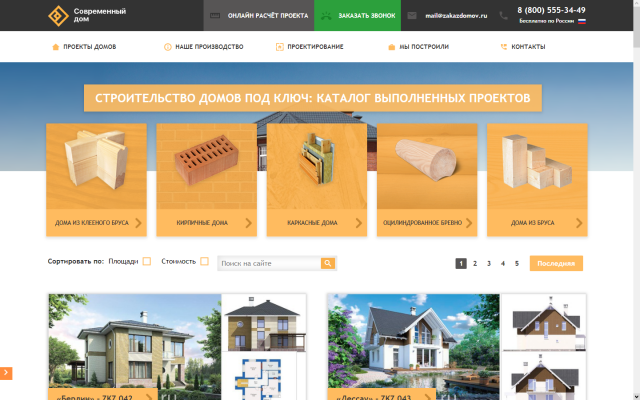Open the Берлин house render photo
This screenshot has height=400, width=640.
pyautogui.click(x=135, y=347)
